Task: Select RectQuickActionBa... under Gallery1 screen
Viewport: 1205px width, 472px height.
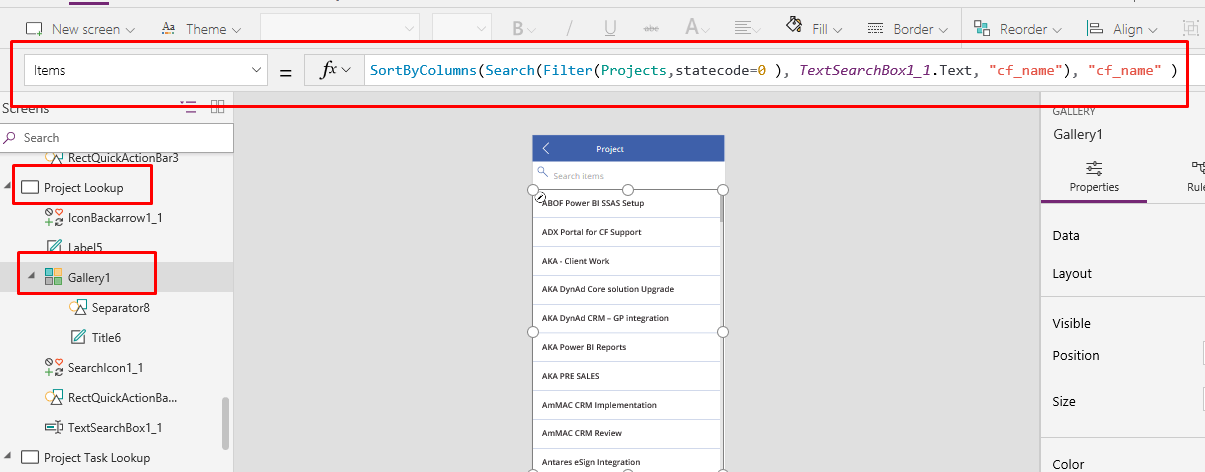Action: (x=123, y=397)
